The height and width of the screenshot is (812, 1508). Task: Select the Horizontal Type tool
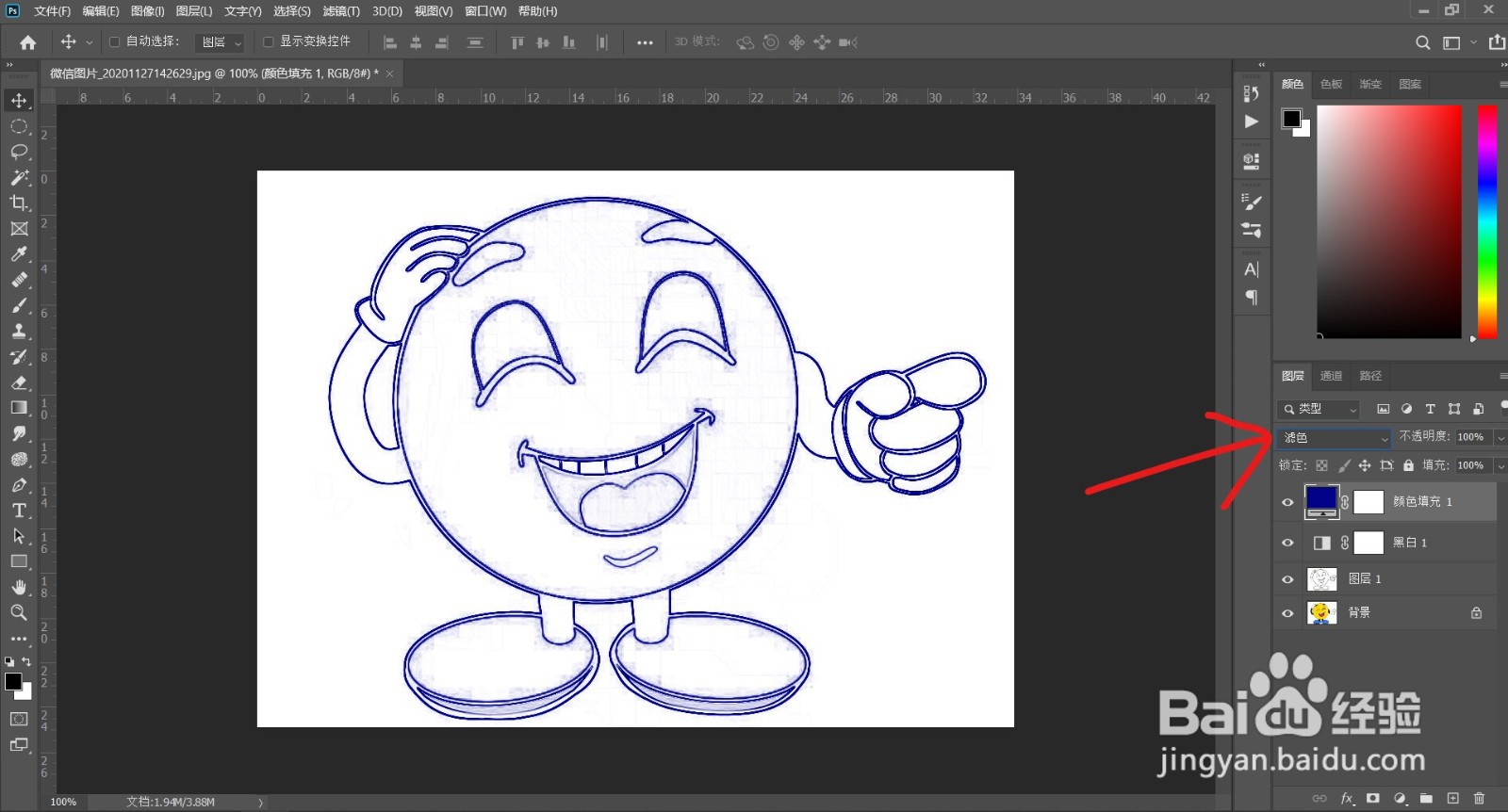pos(19,511)
